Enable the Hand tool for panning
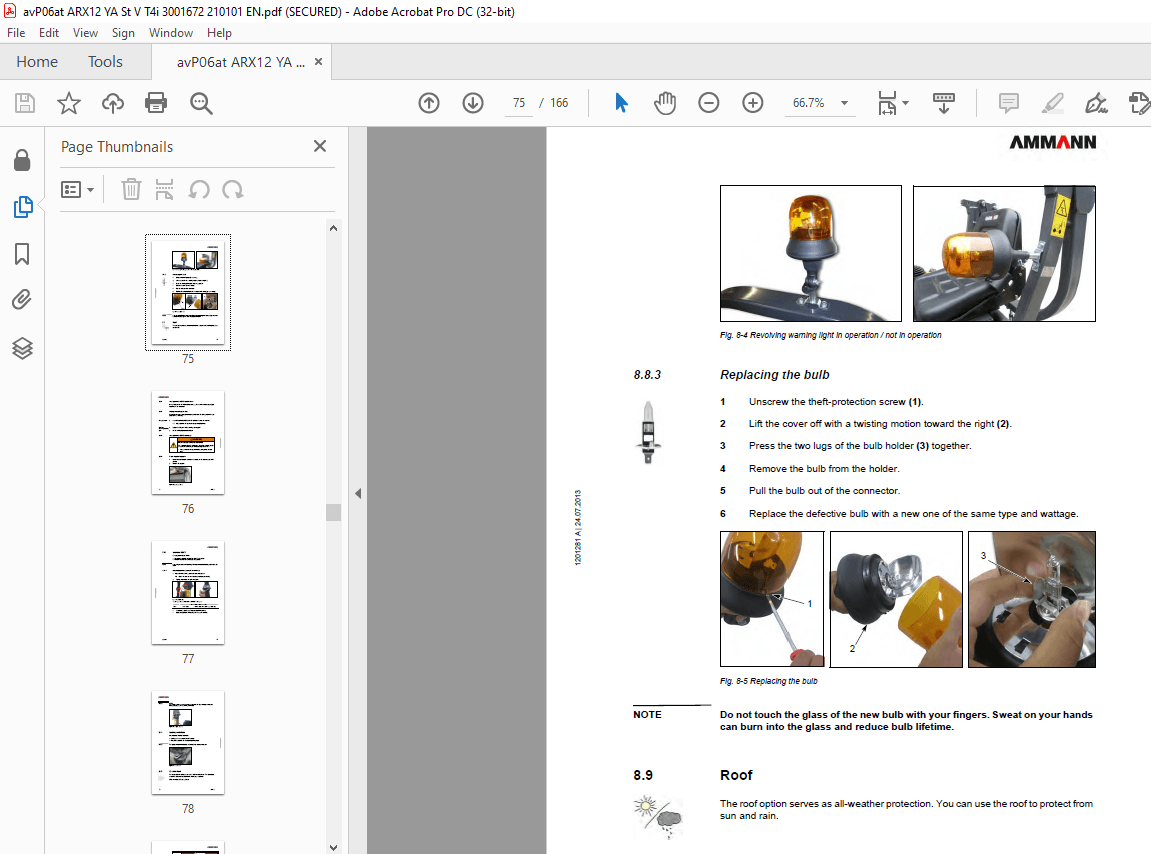1151x854 pixels. click(665, 103)
